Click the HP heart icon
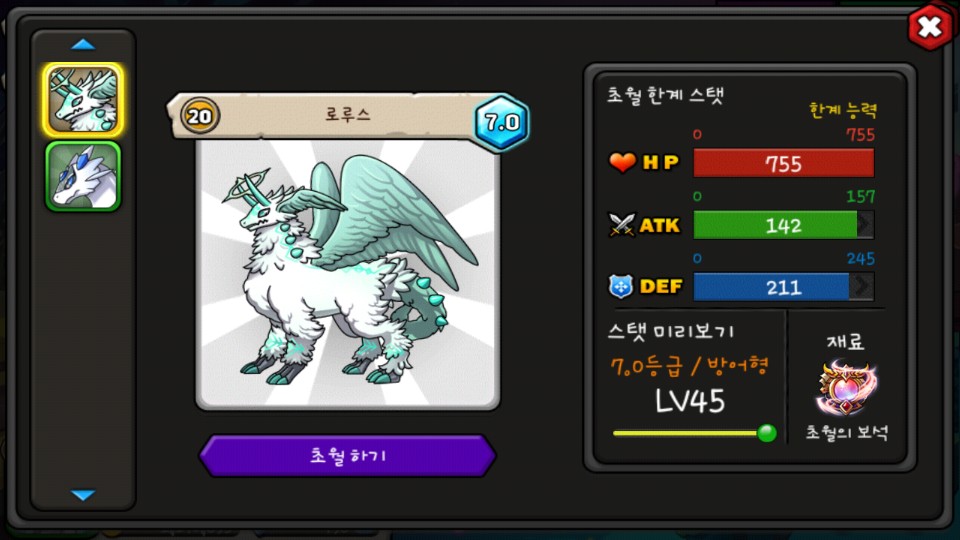Image resolution: width=960 pixels, height=540 pixels. tap(622, 162)
